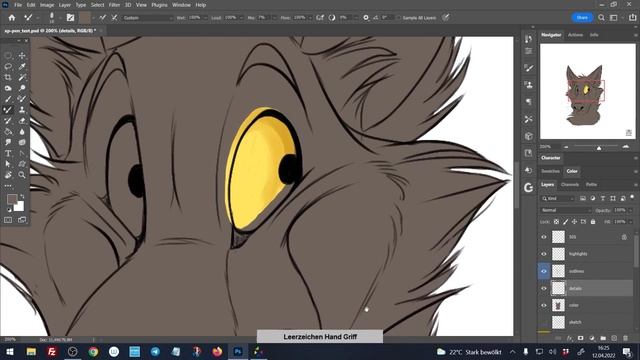Image resolution: width=640 pixels, height=360 pixels.
Task: Open the Filter menu
Action: [114, 5]
